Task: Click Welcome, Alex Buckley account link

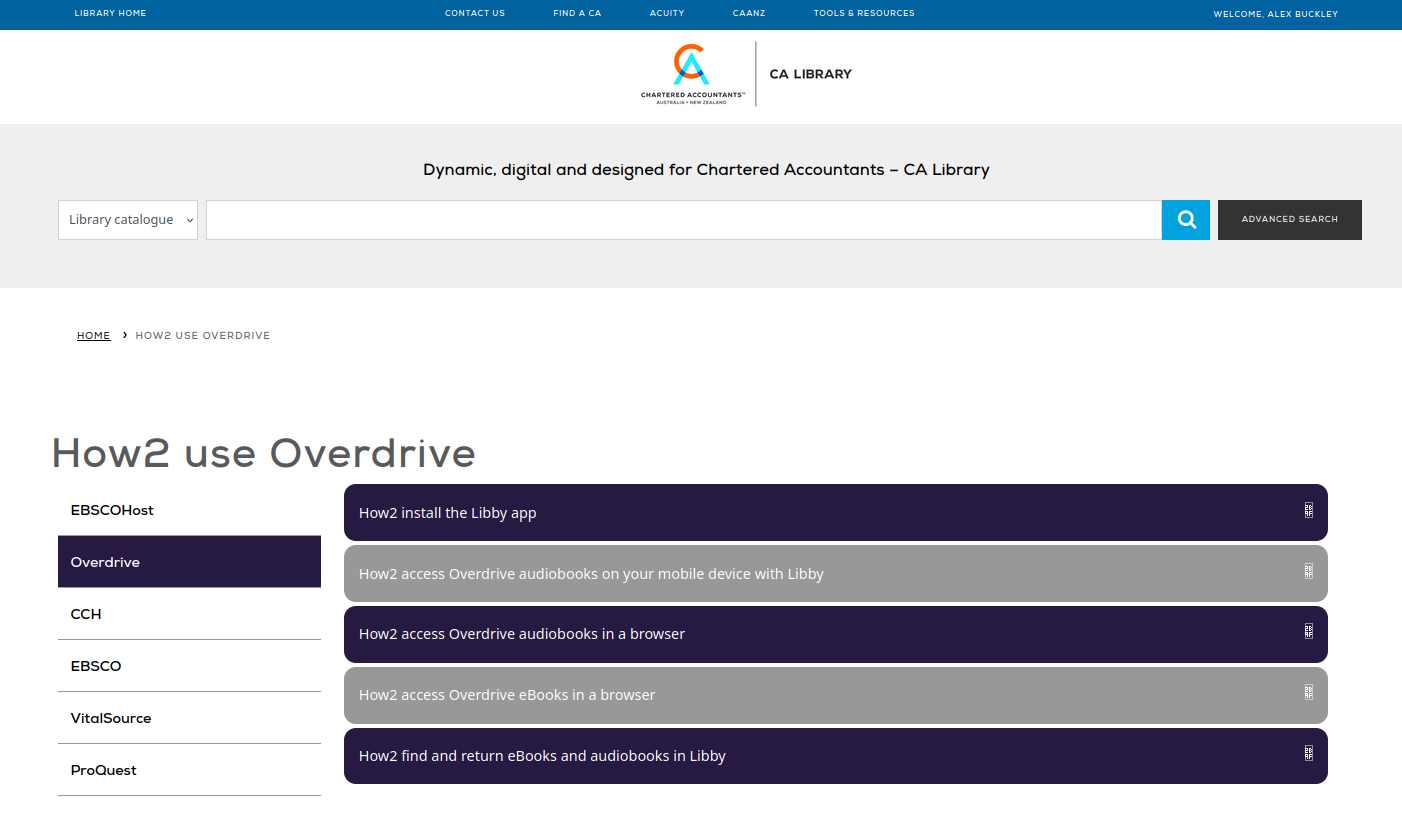Action: [x=1276, y=14]
